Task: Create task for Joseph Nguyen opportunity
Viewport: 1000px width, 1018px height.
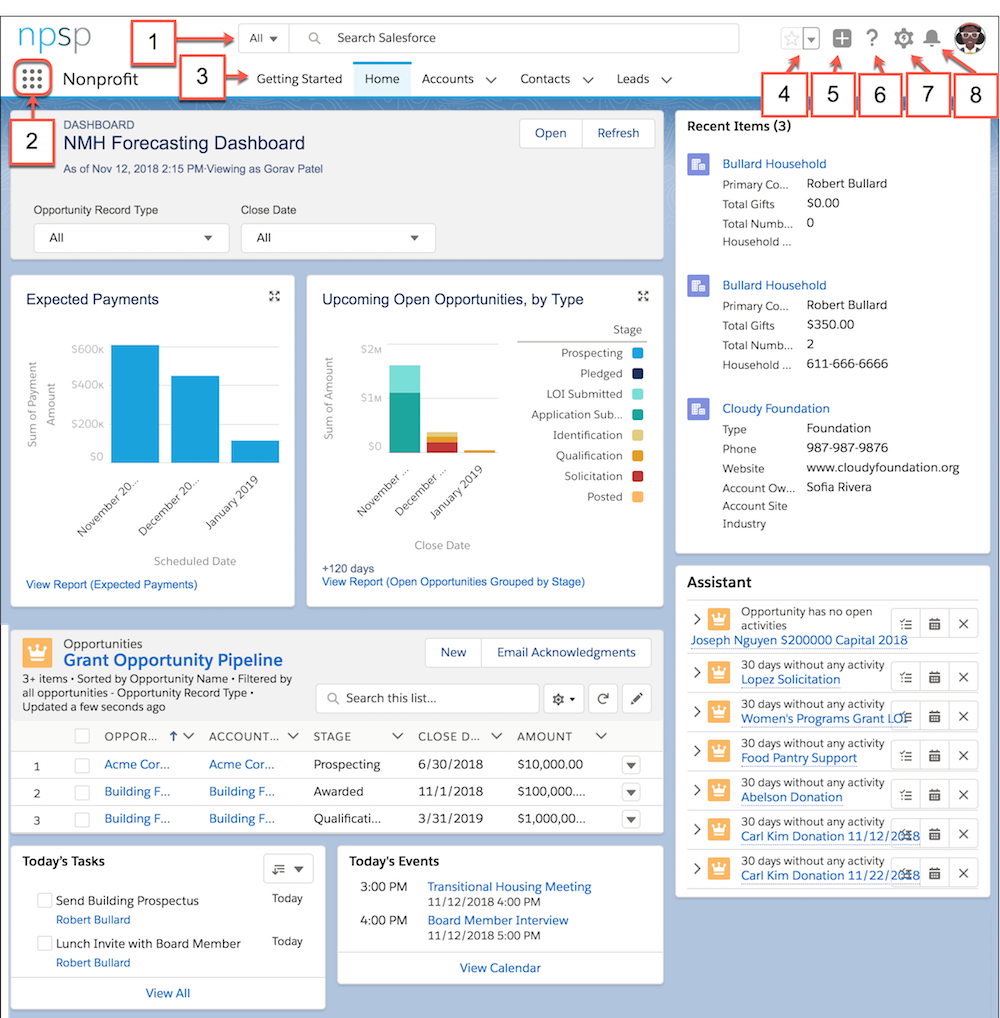Action: pos(906,625)
